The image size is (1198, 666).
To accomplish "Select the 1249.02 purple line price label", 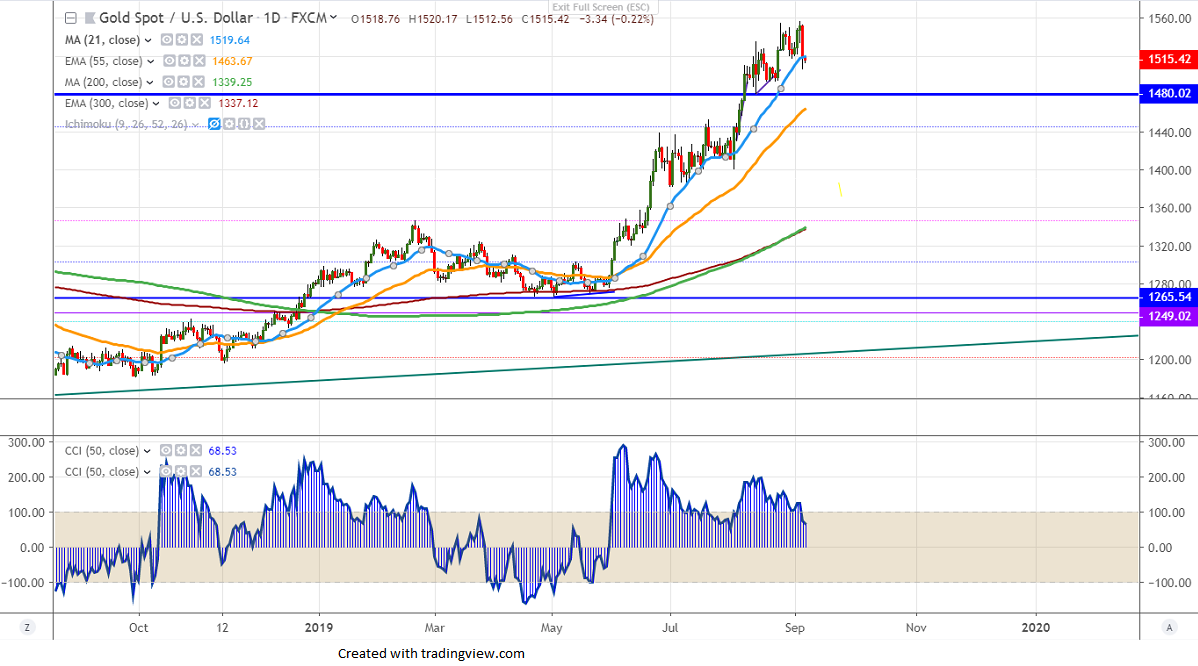I will 1168,316.
